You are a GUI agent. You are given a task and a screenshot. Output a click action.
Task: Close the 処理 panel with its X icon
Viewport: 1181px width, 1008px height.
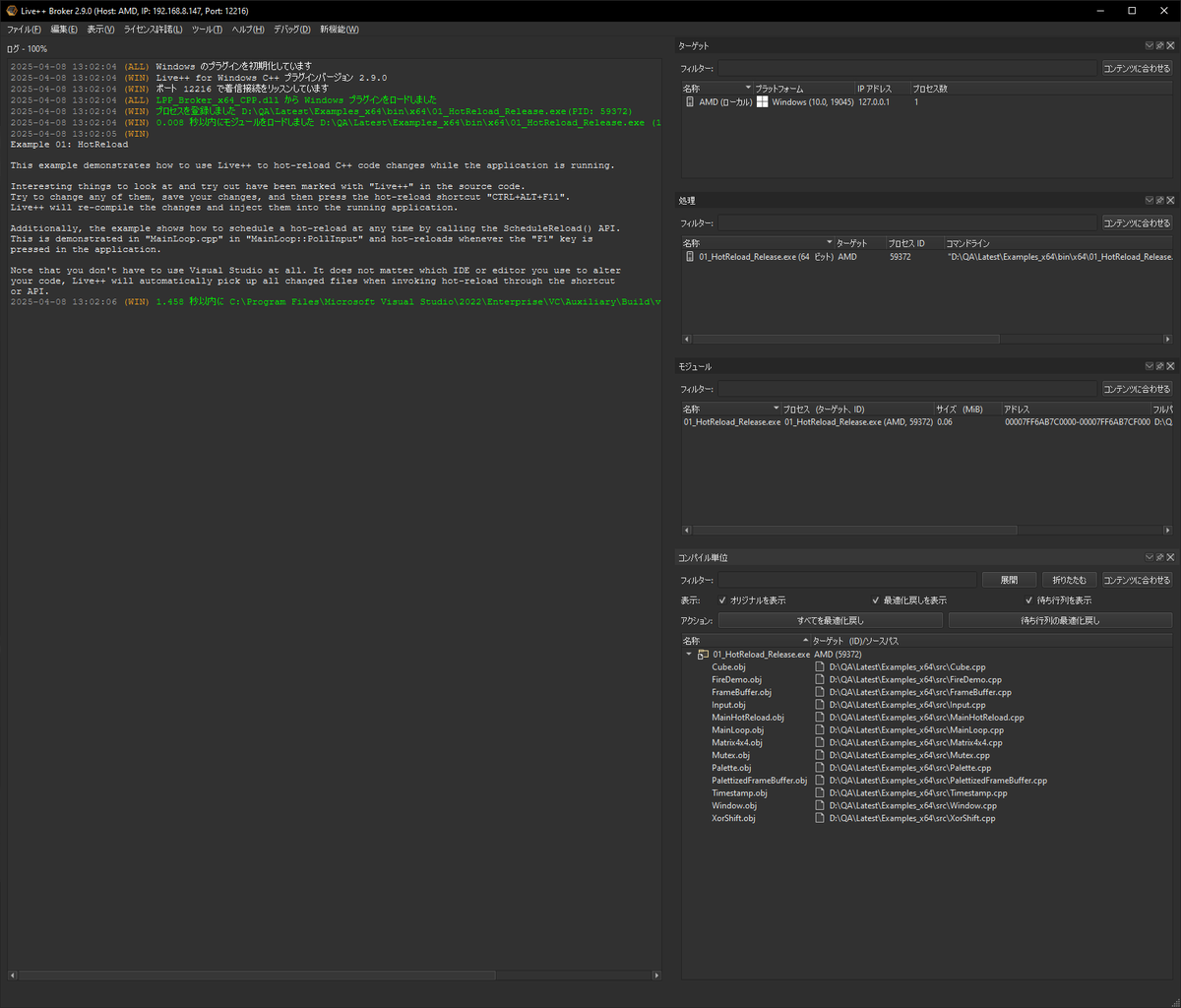[x=1170, y=200]
